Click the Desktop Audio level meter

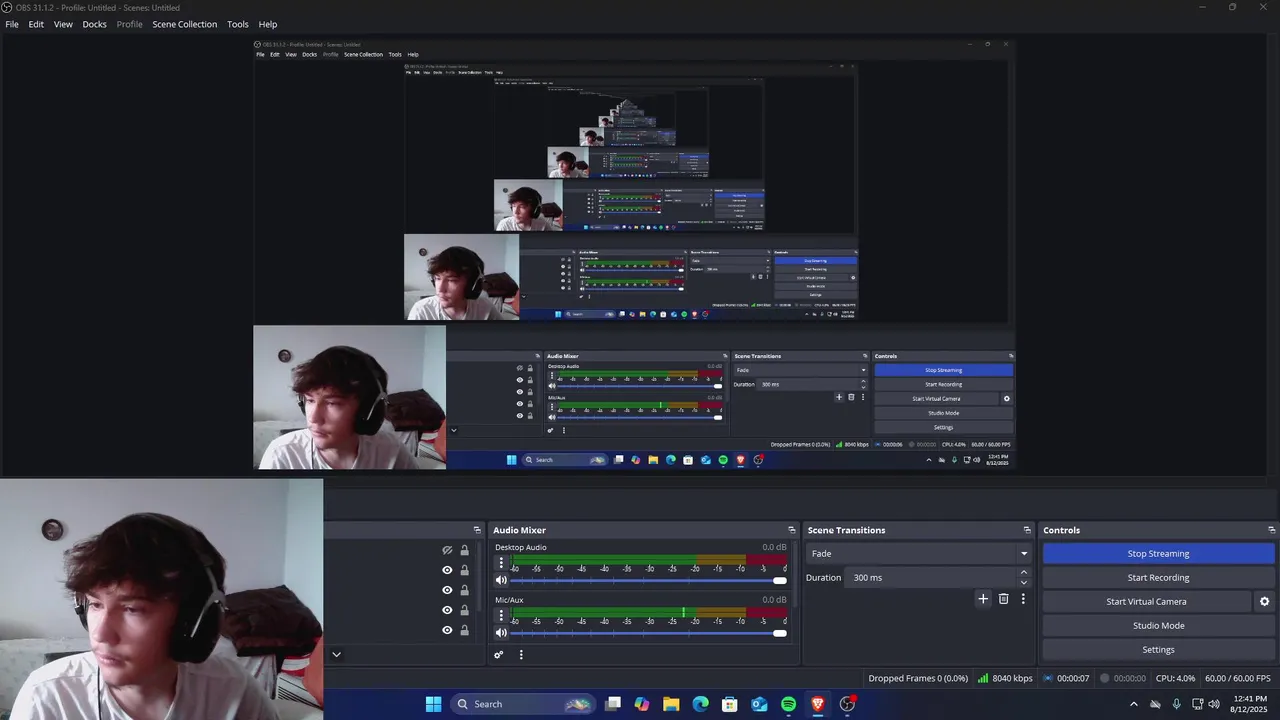tap(649, 559)
